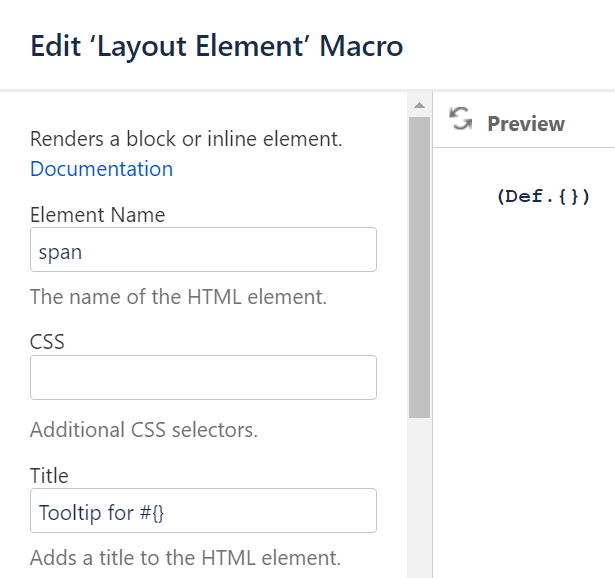Click the 'Title' field label
The width and height of the screenshot is (615, 578).
pos(49,475)
